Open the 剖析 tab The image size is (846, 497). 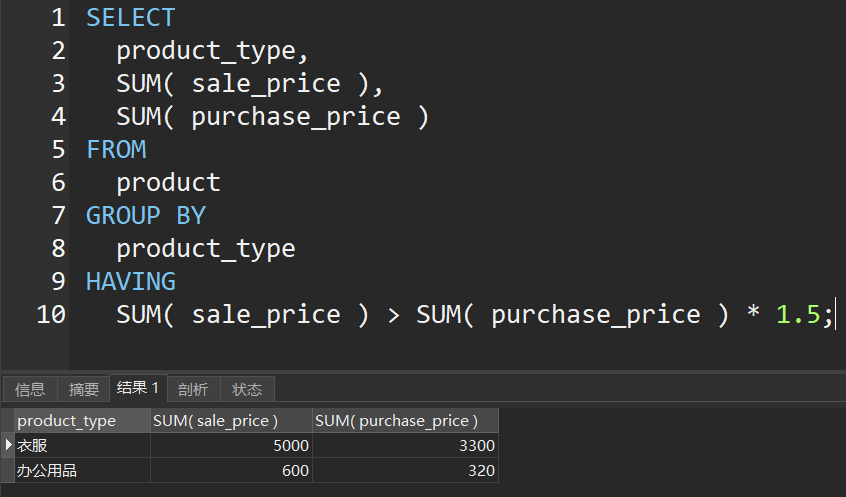coord(193,389)
